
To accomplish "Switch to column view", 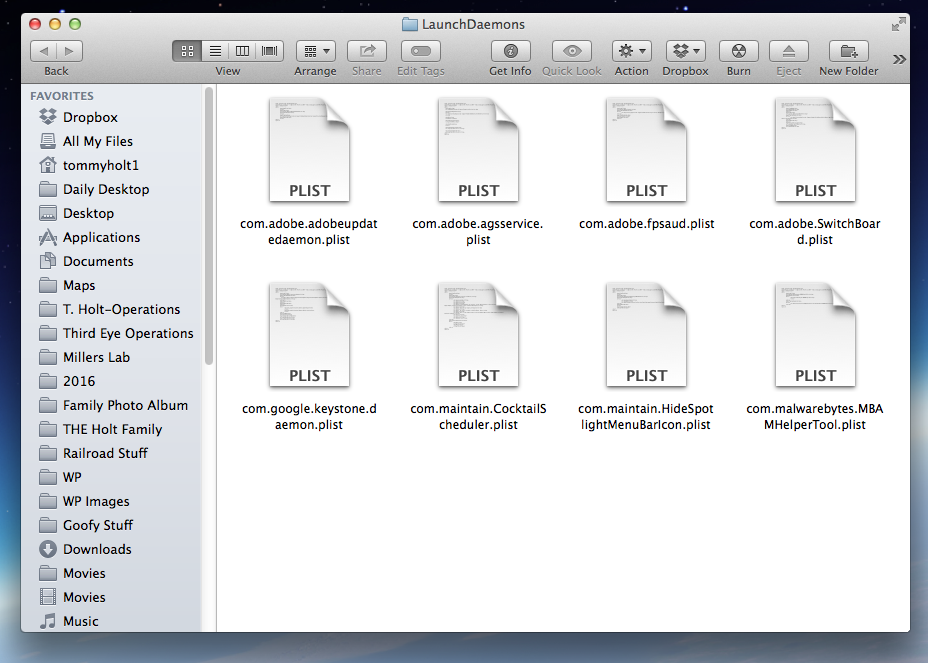I will click(x=242, y=51).
